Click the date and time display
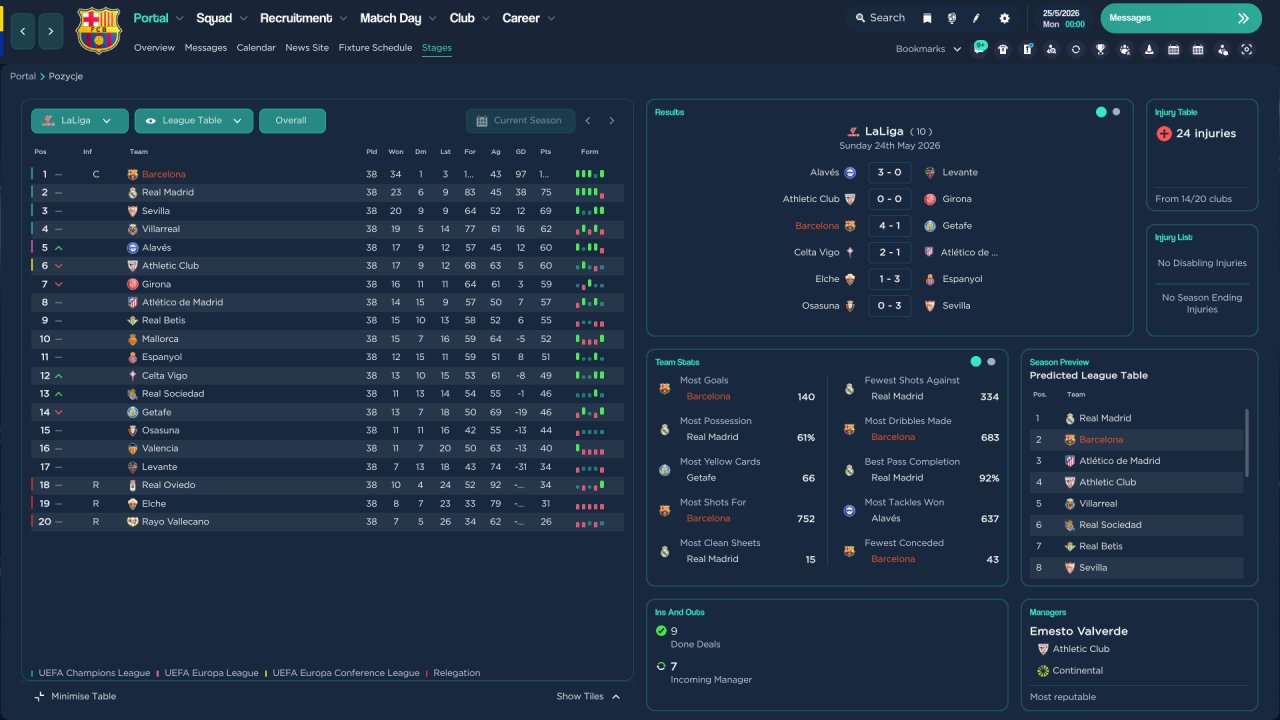The height and width of the screenshot is (720, 1280). coord(1063,18)
